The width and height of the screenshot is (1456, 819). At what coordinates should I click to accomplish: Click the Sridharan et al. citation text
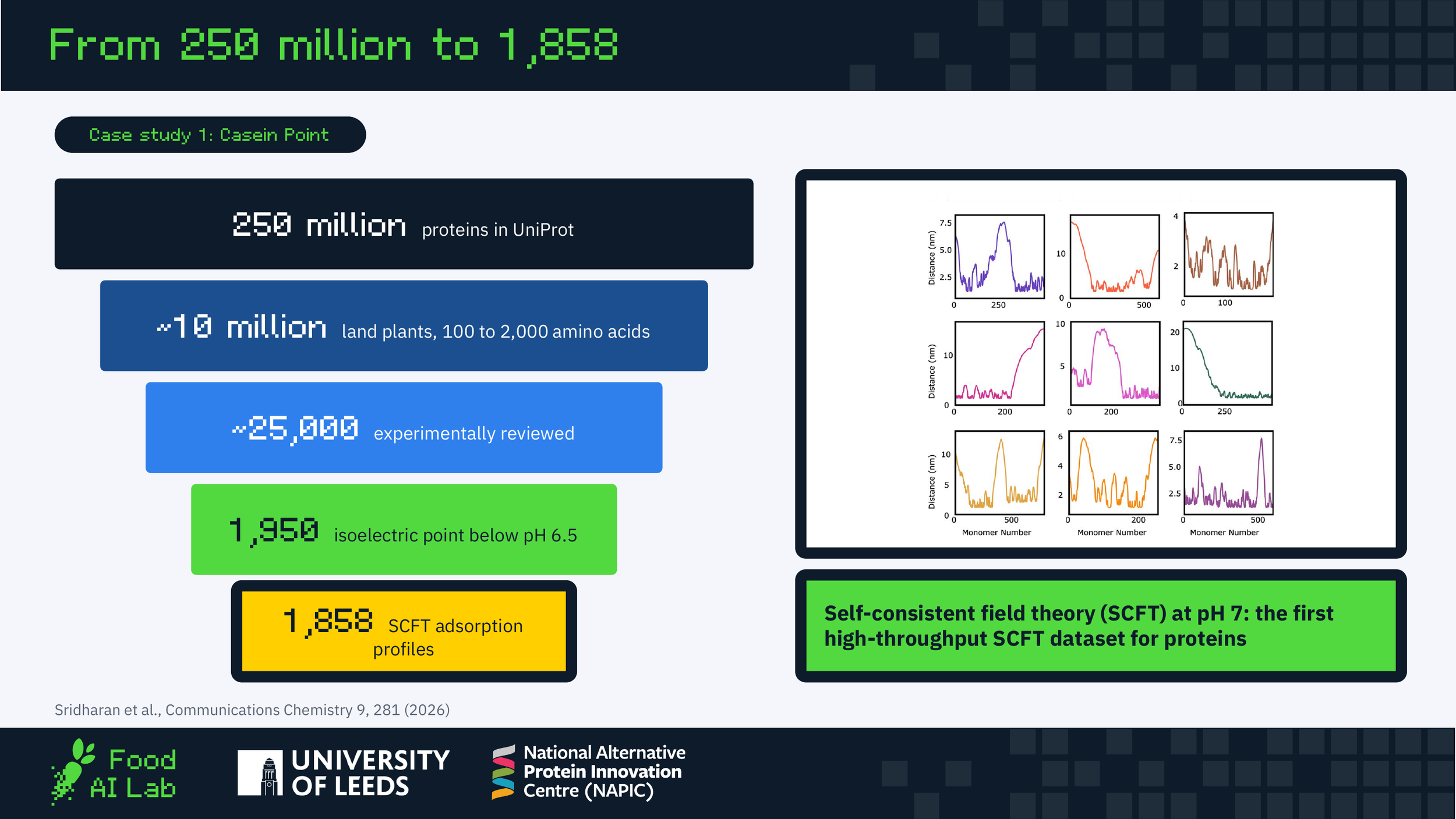pos(252,710)
